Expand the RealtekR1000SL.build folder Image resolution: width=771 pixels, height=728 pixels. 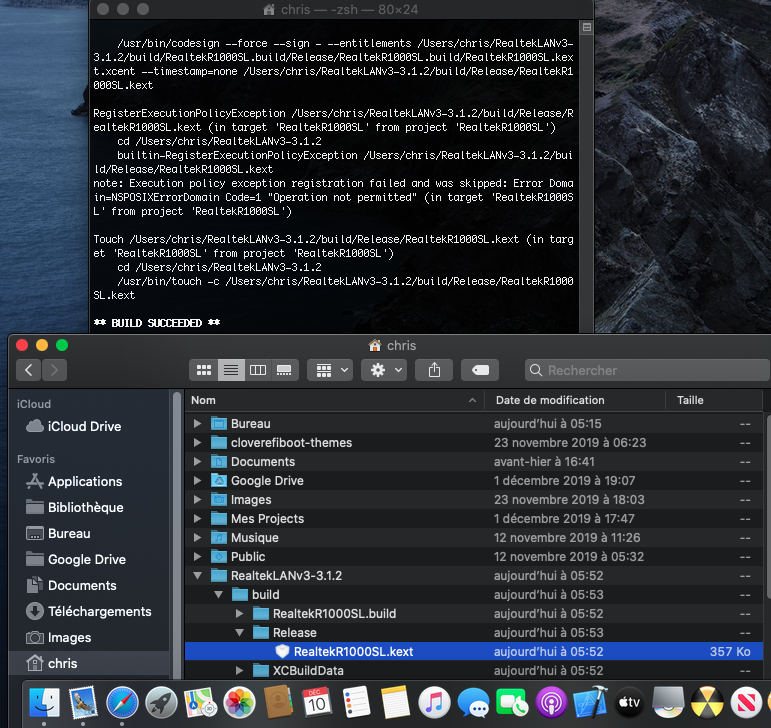239,614
